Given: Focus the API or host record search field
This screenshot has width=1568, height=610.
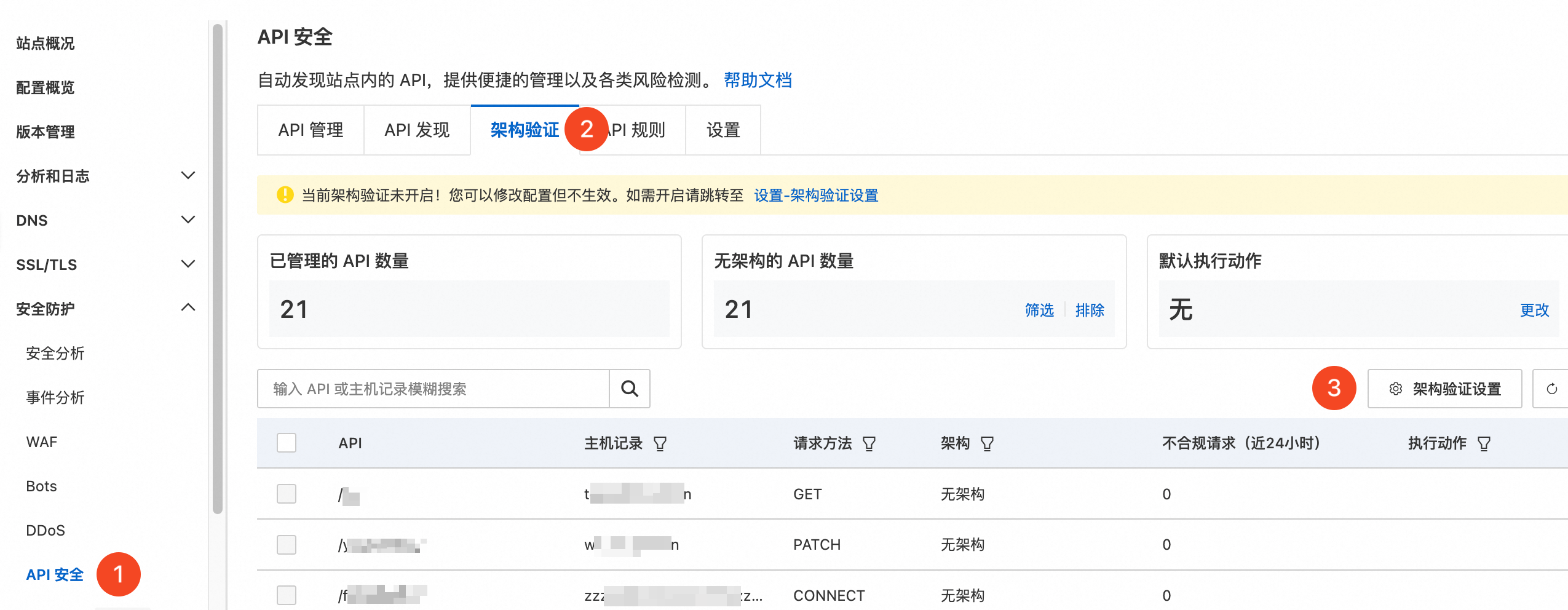Looking at the screenshot, I should tap(433, 389).
